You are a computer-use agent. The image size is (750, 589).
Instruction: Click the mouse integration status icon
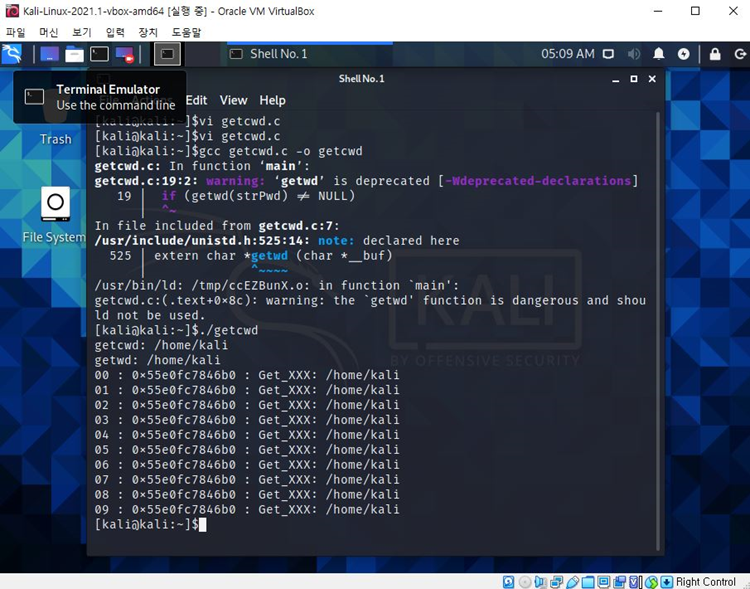(651, 582)
